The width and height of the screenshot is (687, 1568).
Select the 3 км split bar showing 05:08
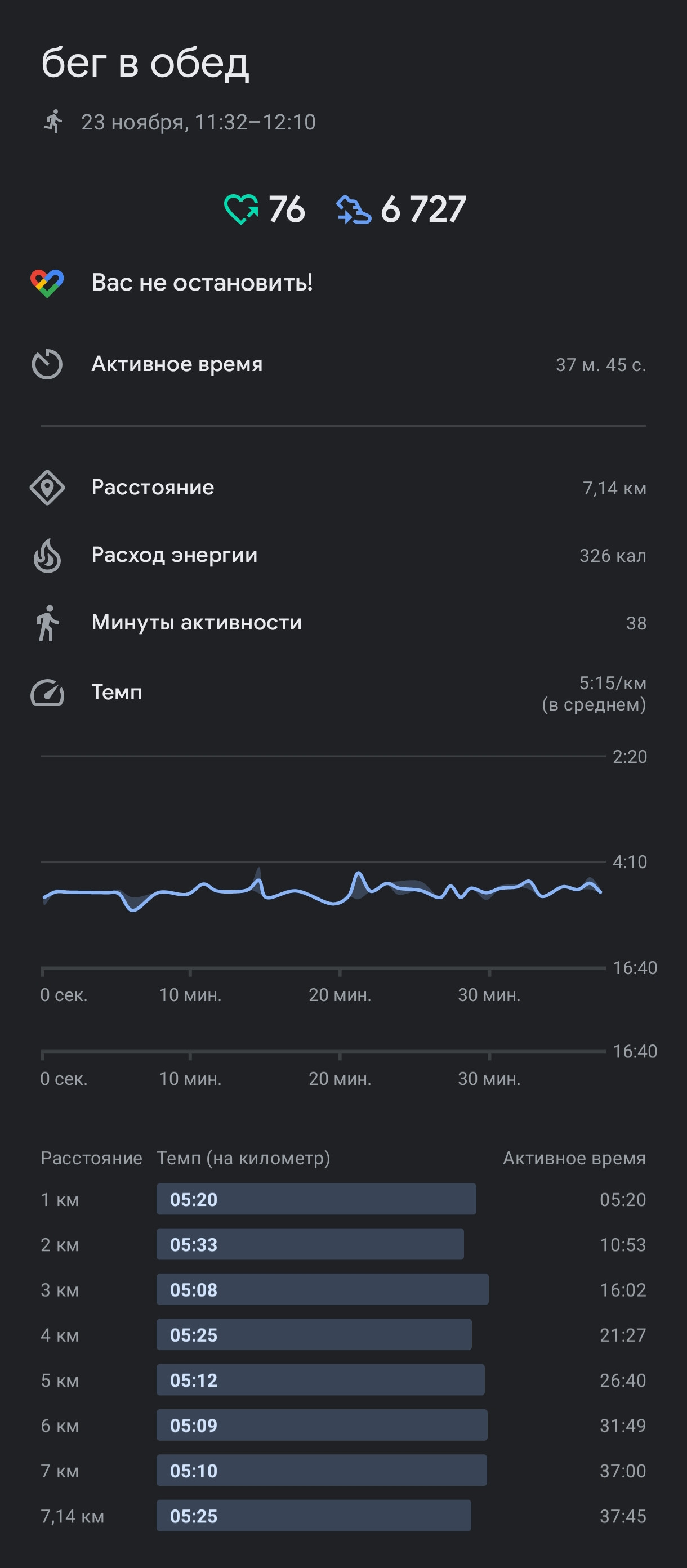point(322,1289)
